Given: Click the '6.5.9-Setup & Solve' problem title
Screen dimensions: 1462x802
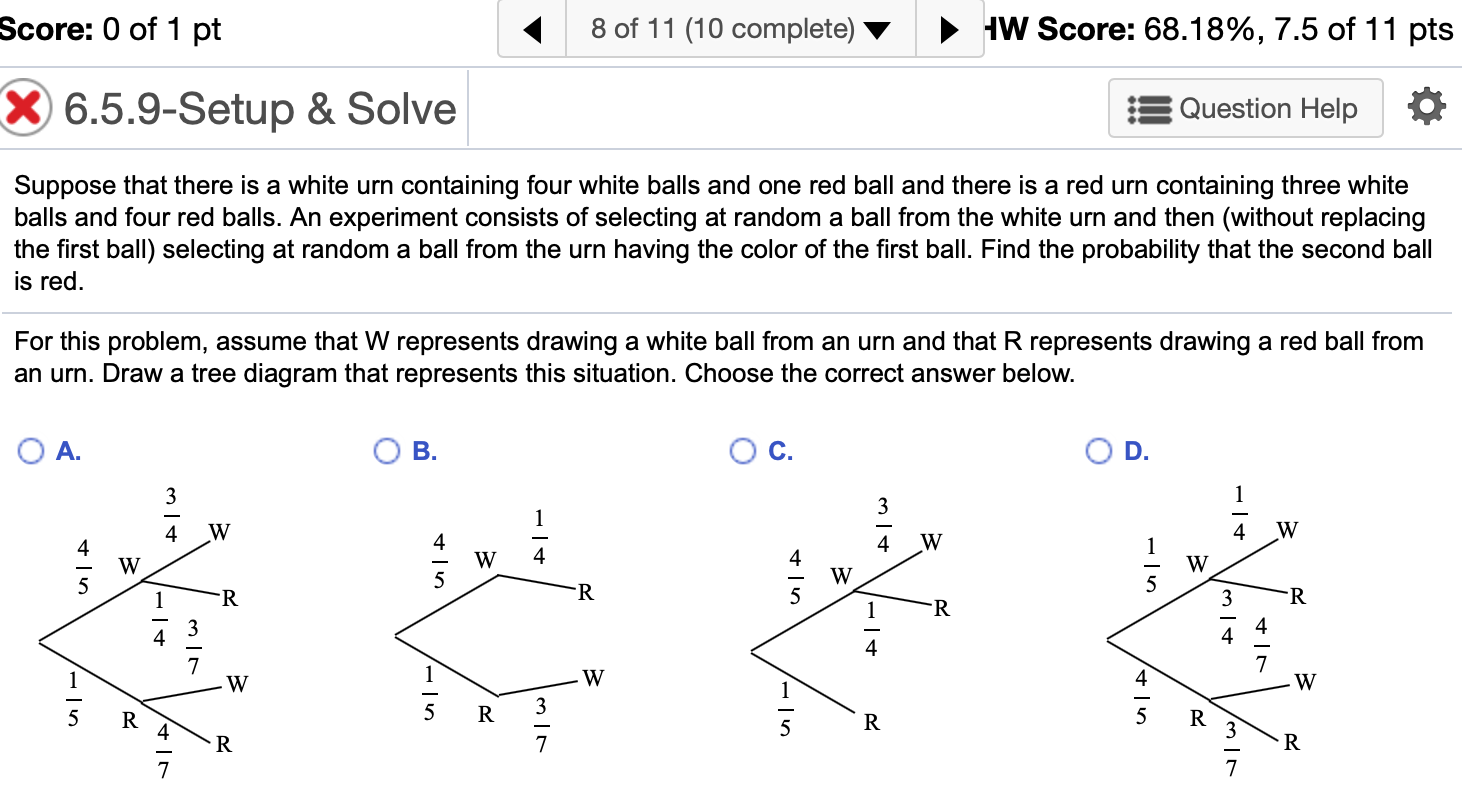Looking at the screenshot, I should (258, 108).
